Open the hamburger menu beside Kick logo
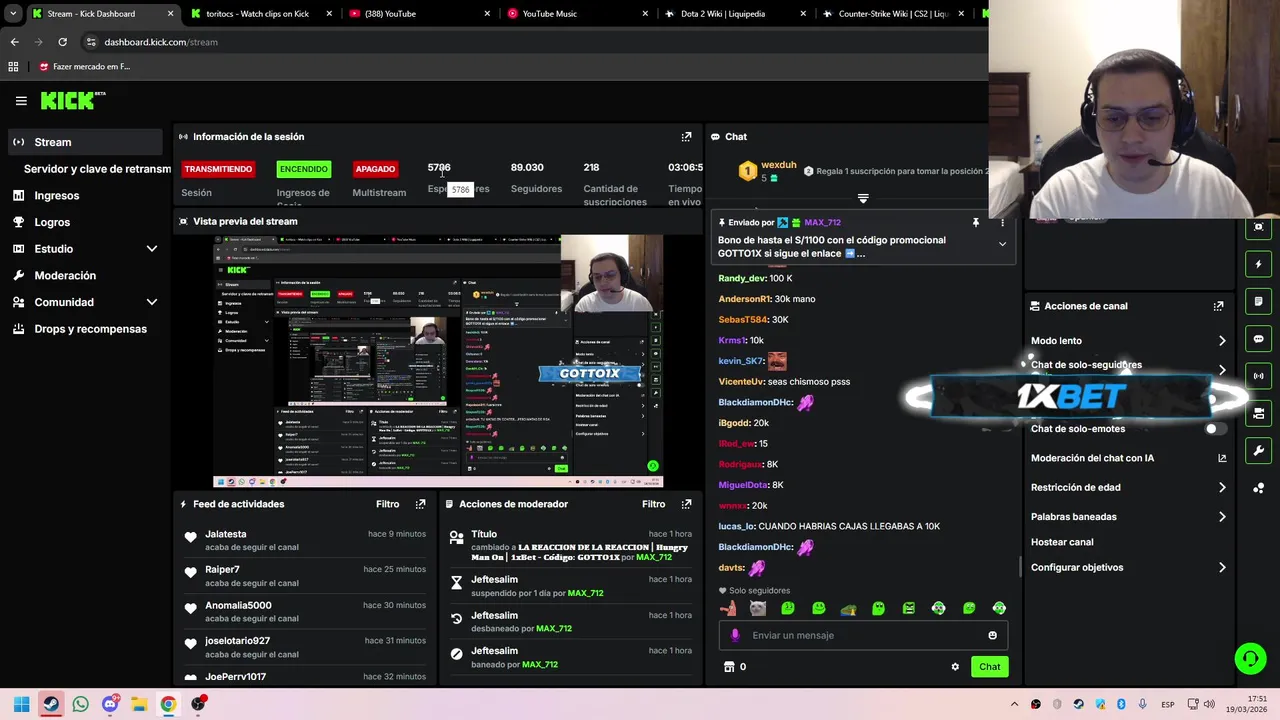 (x=21, y=100)
